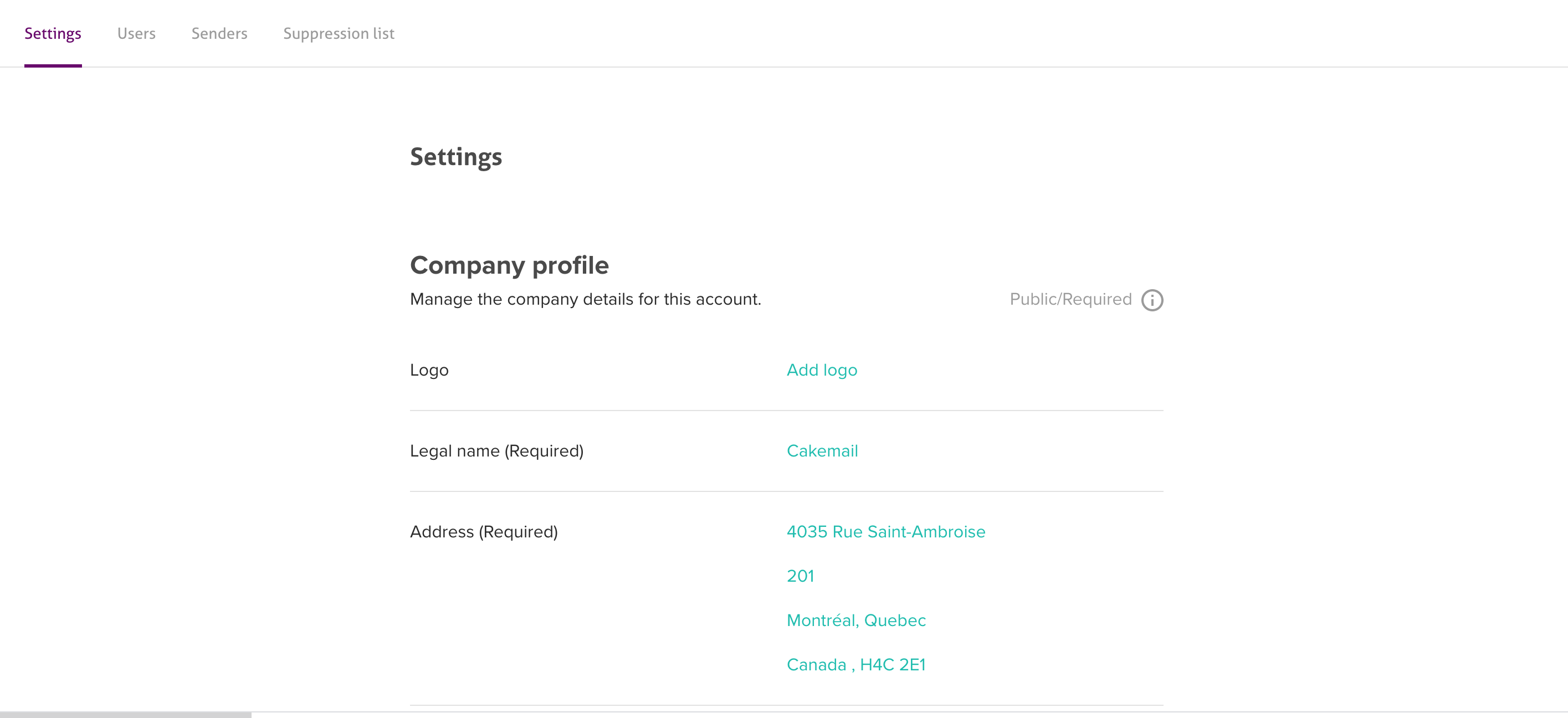Open the Users tab
The height and width of the screenshot is (718, 1568).
point(136,33)
